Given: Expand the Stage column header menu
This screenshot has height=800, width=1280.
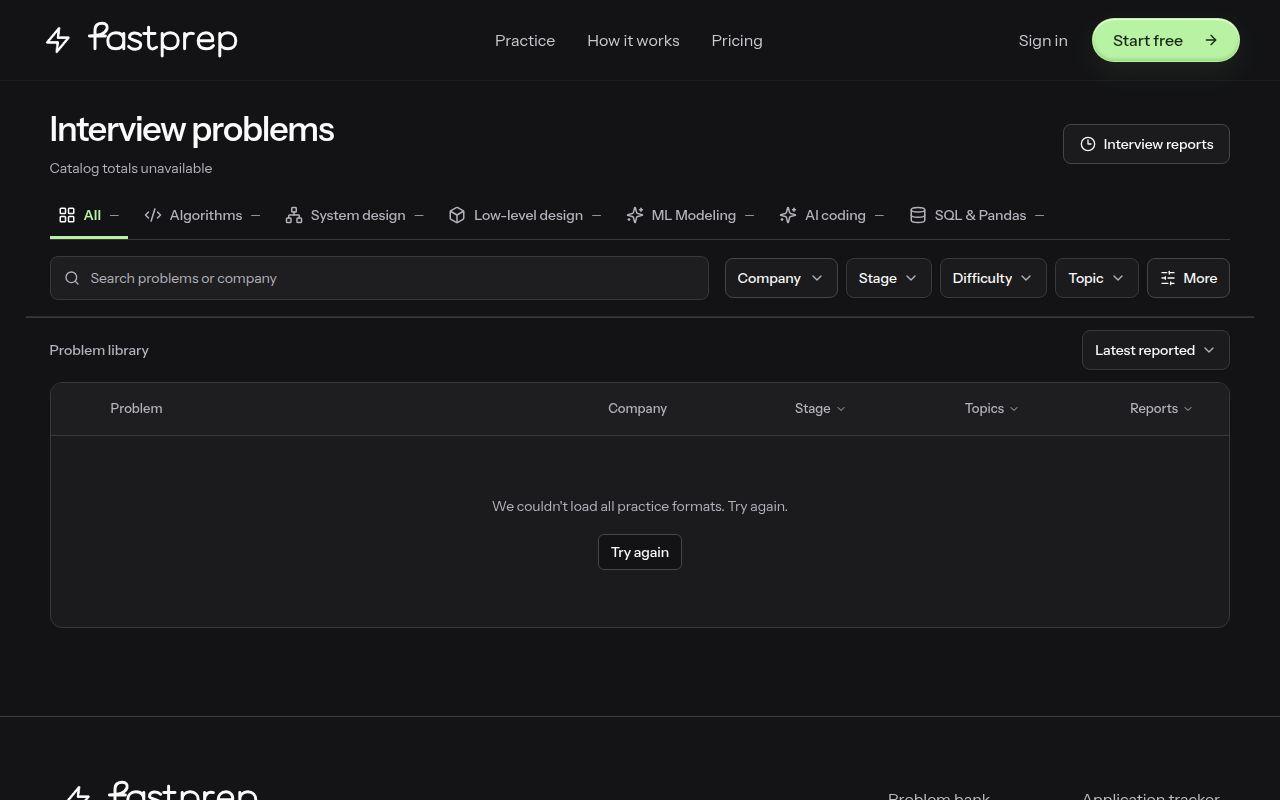Looking at the screenshot, I should (820, 408).
